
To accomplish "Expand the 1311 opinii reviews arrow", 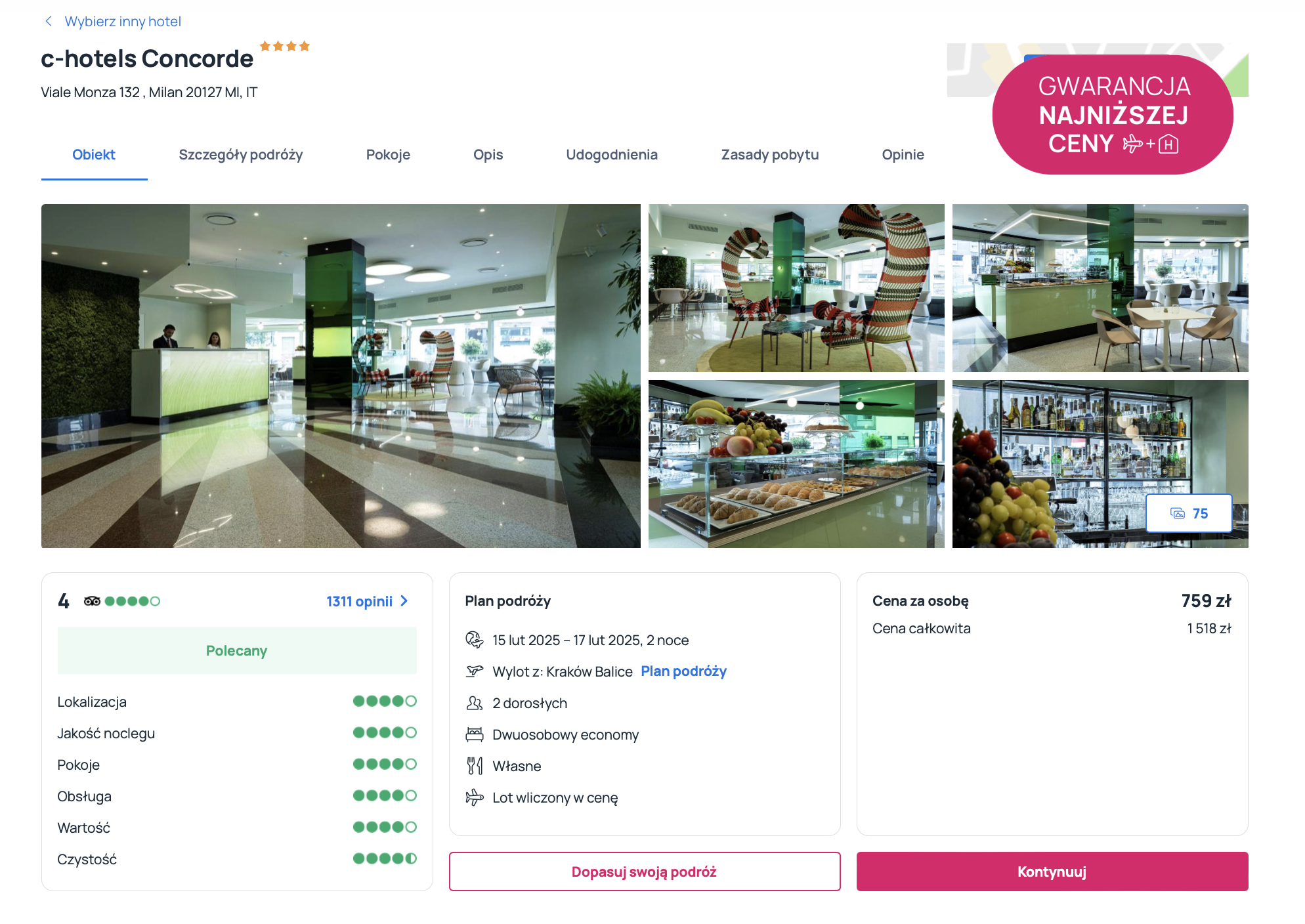I will pos(404,601).
